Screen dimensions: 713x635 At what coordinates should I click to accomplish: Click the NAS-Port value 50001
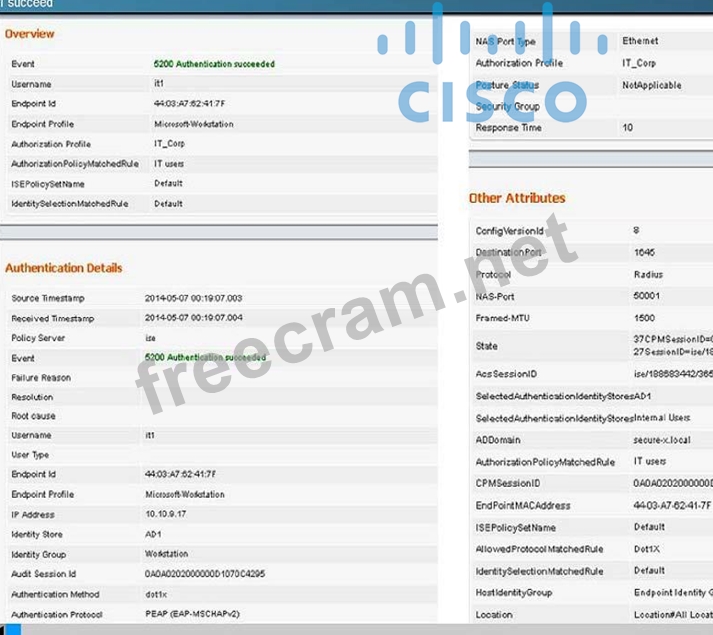click(x=646, y=296)
